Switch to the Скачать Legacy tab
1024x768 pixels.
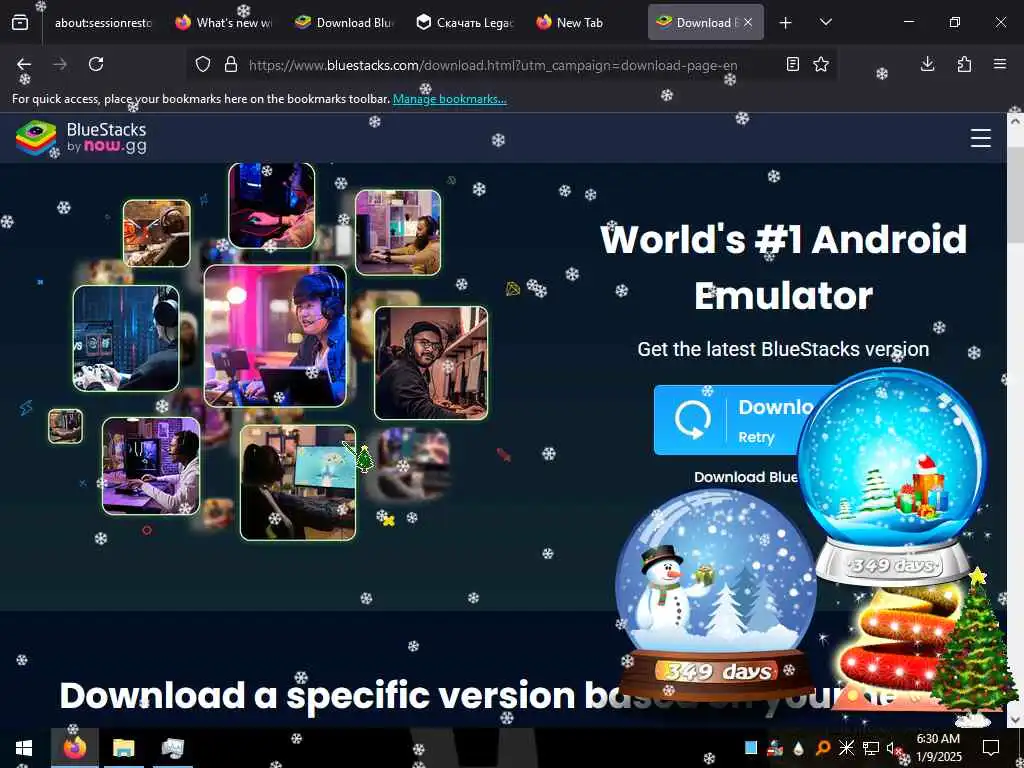(x=464, y=23)
